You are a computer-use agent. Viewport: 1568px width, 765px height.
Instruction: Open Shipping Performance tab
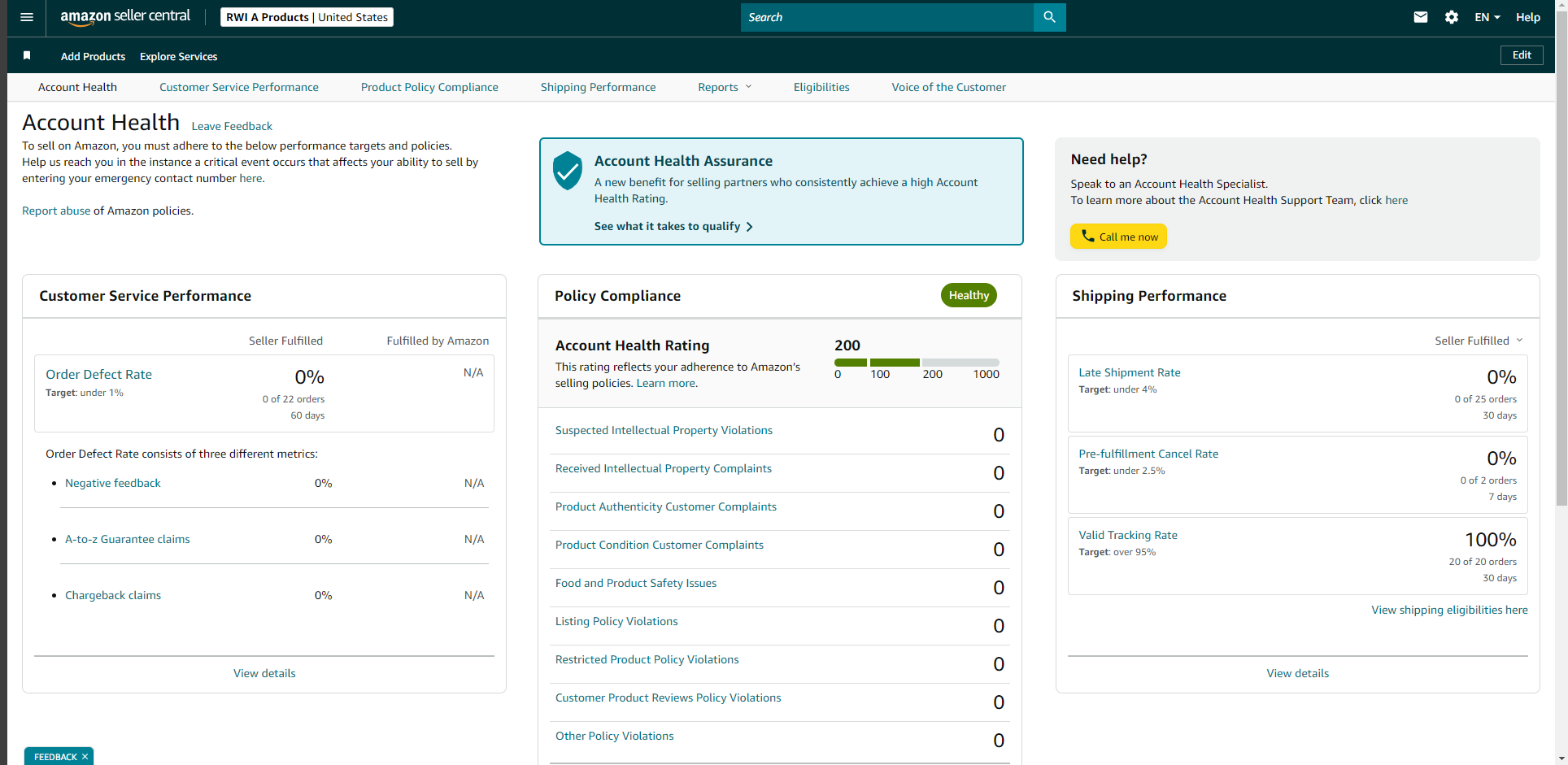click(598, 87)
